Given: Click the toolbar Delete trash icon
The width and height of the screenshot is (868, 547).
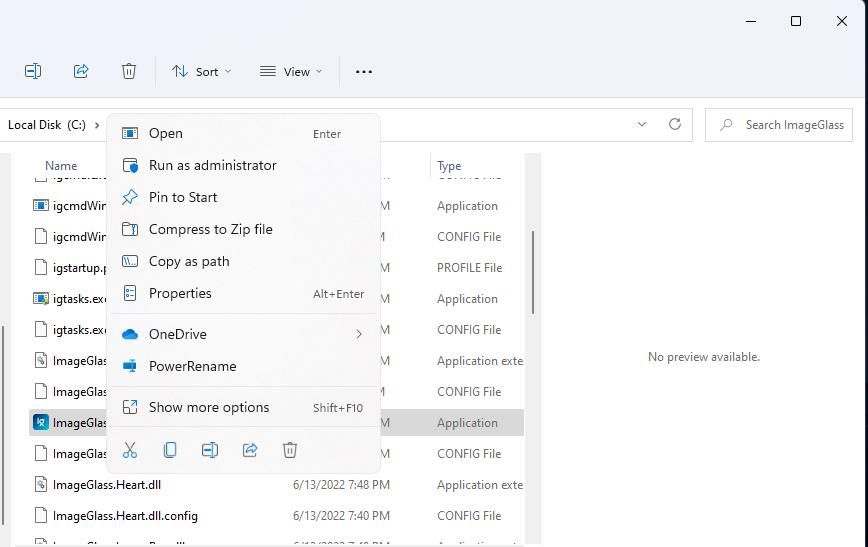Looking at the screenshot, I should [x=129, y=71].
